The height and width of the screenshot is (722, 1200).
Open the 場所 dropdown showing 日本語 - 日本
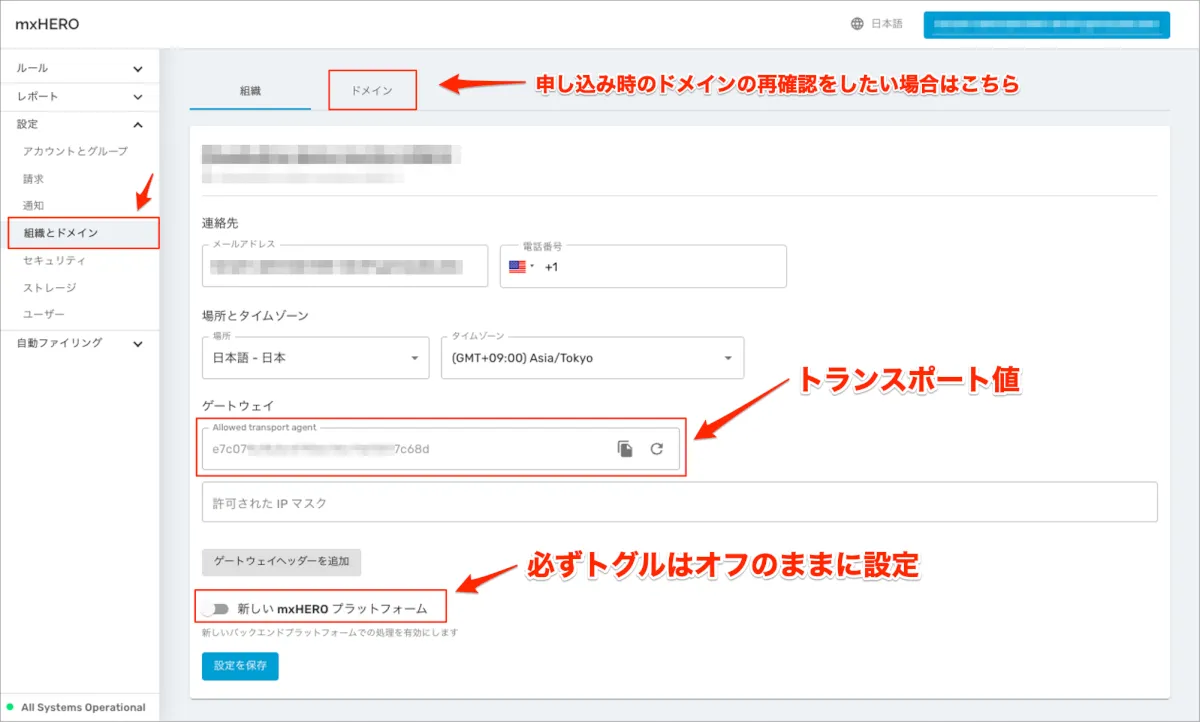tap(315, 358)
